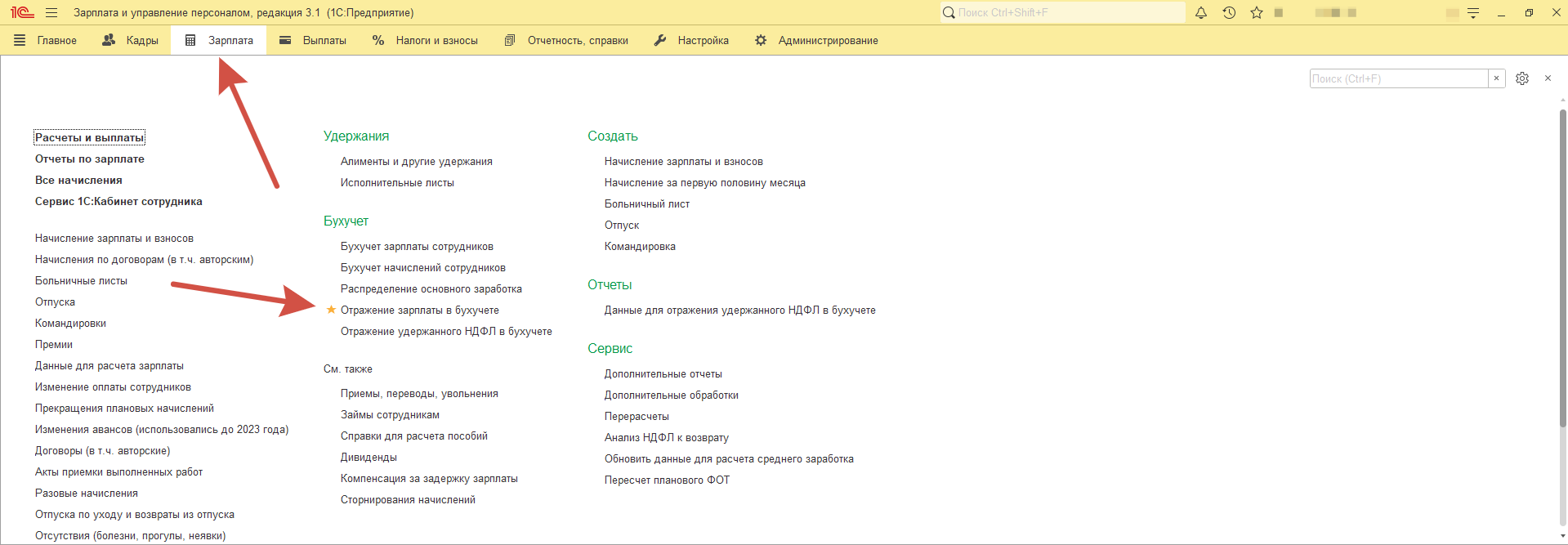Close the section menu panel

[1548, 78]
